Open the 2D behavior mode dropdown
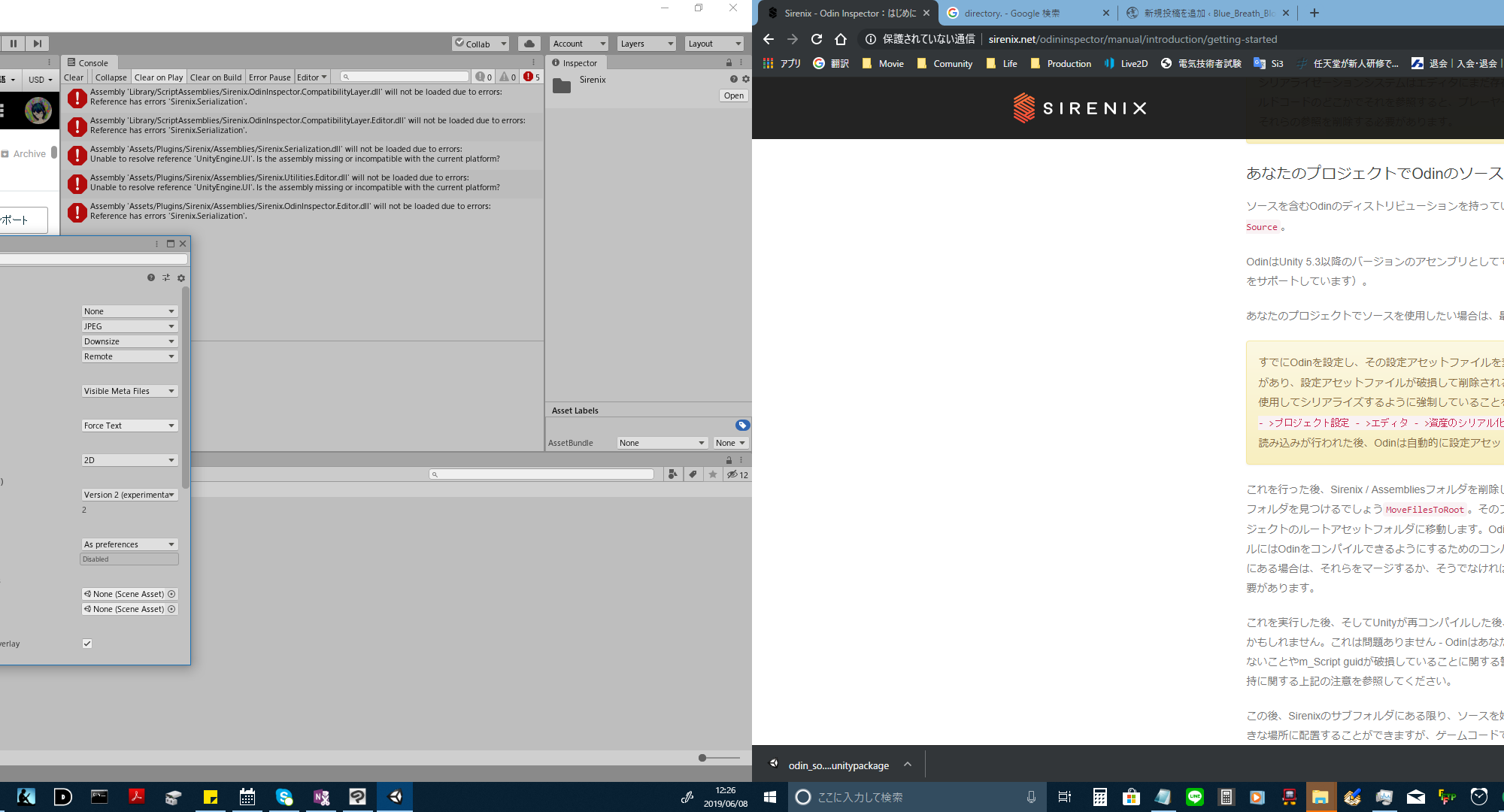This screenshot has width=1504, height=812. [129, 460]
